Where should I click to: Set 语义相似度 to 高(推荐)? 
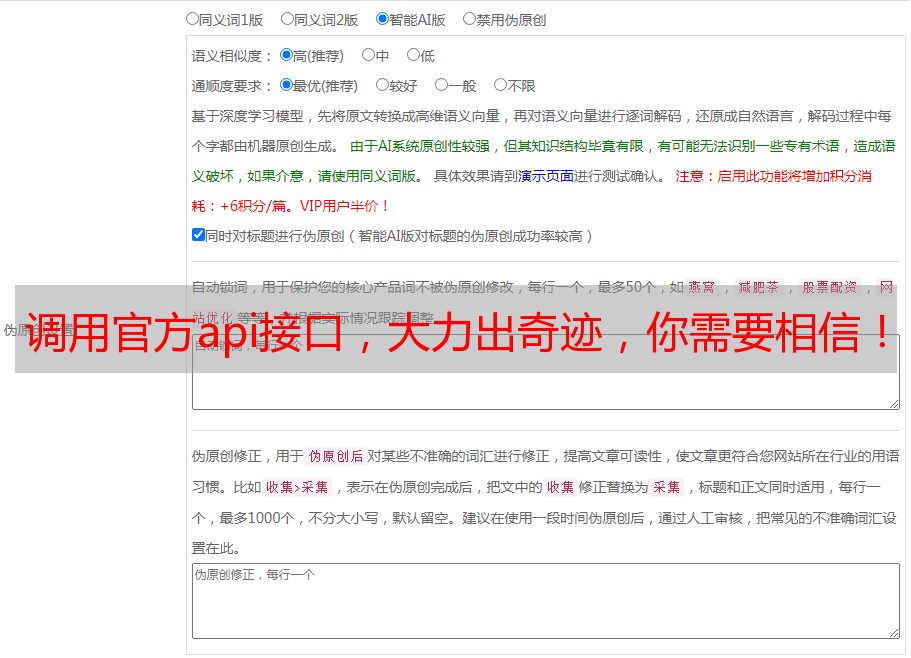(x=286, y=55)
